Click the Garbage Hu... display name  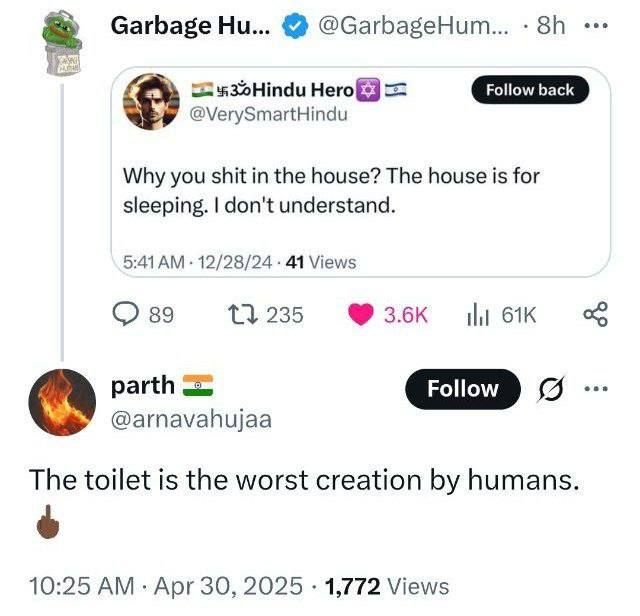188,26
